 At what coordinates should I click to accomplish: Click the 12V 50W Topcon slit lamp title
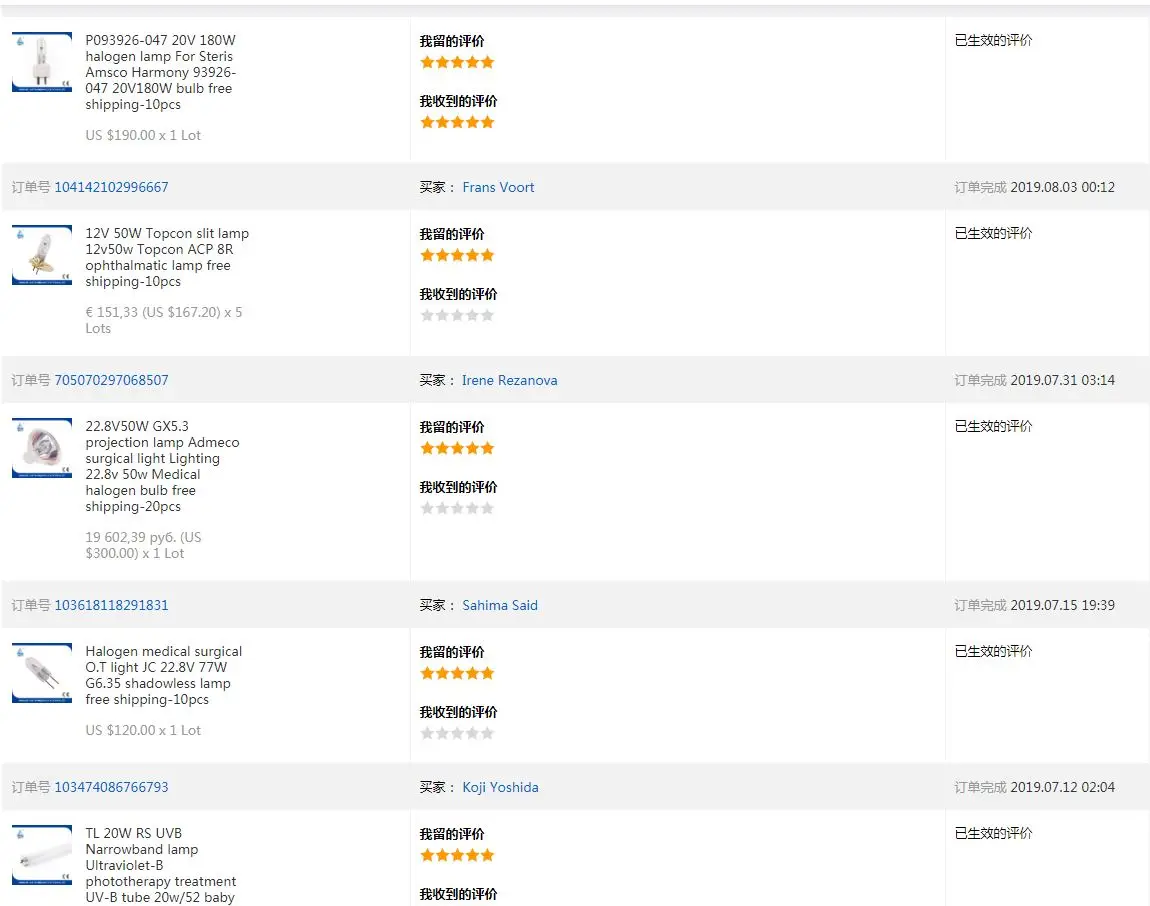tap(166, 257)
